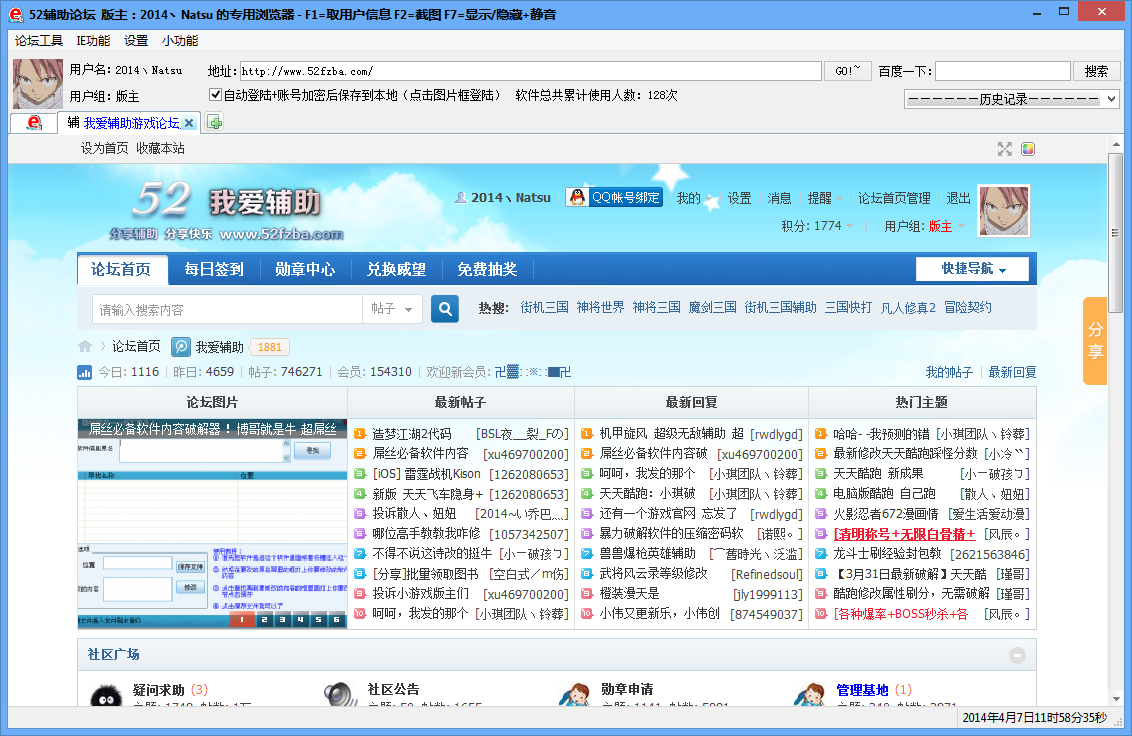Click the 退出 logout link
Image resolution: width=1132 pixels, height=736 pixels.
pos(958,198)
